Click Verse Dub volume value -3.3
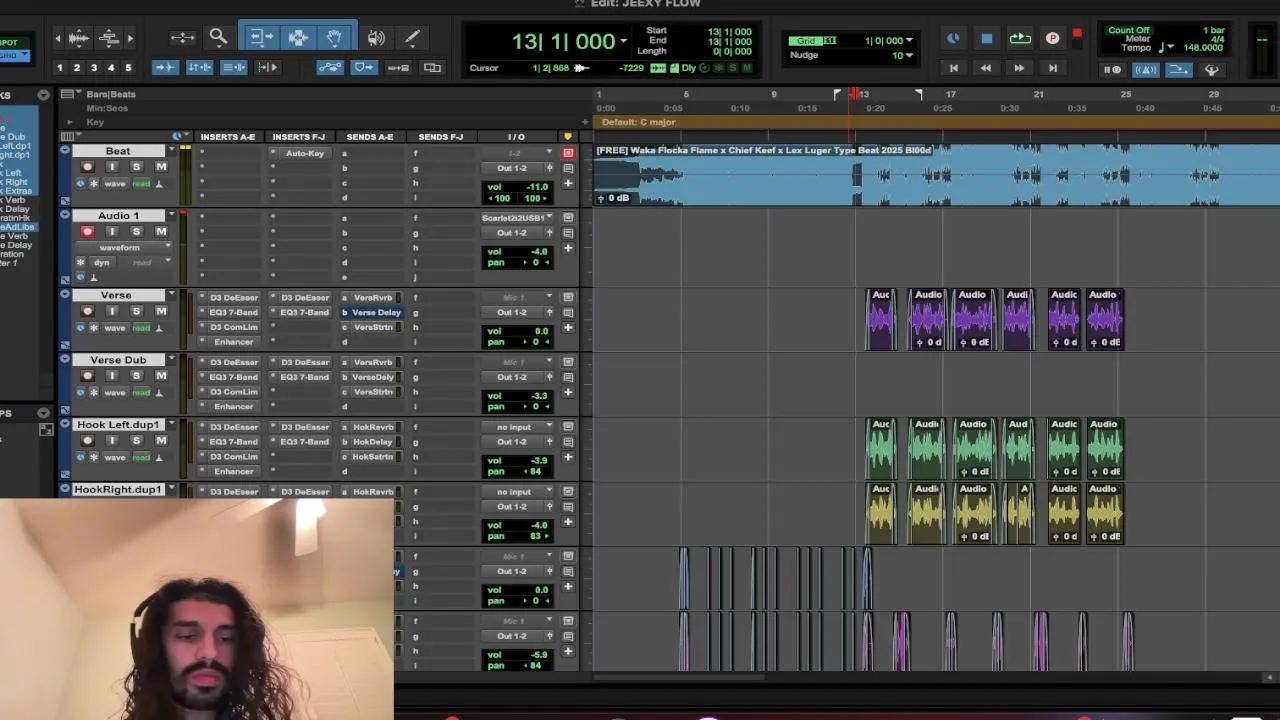This screenshot has width=1280, height=720. [539, 396]
